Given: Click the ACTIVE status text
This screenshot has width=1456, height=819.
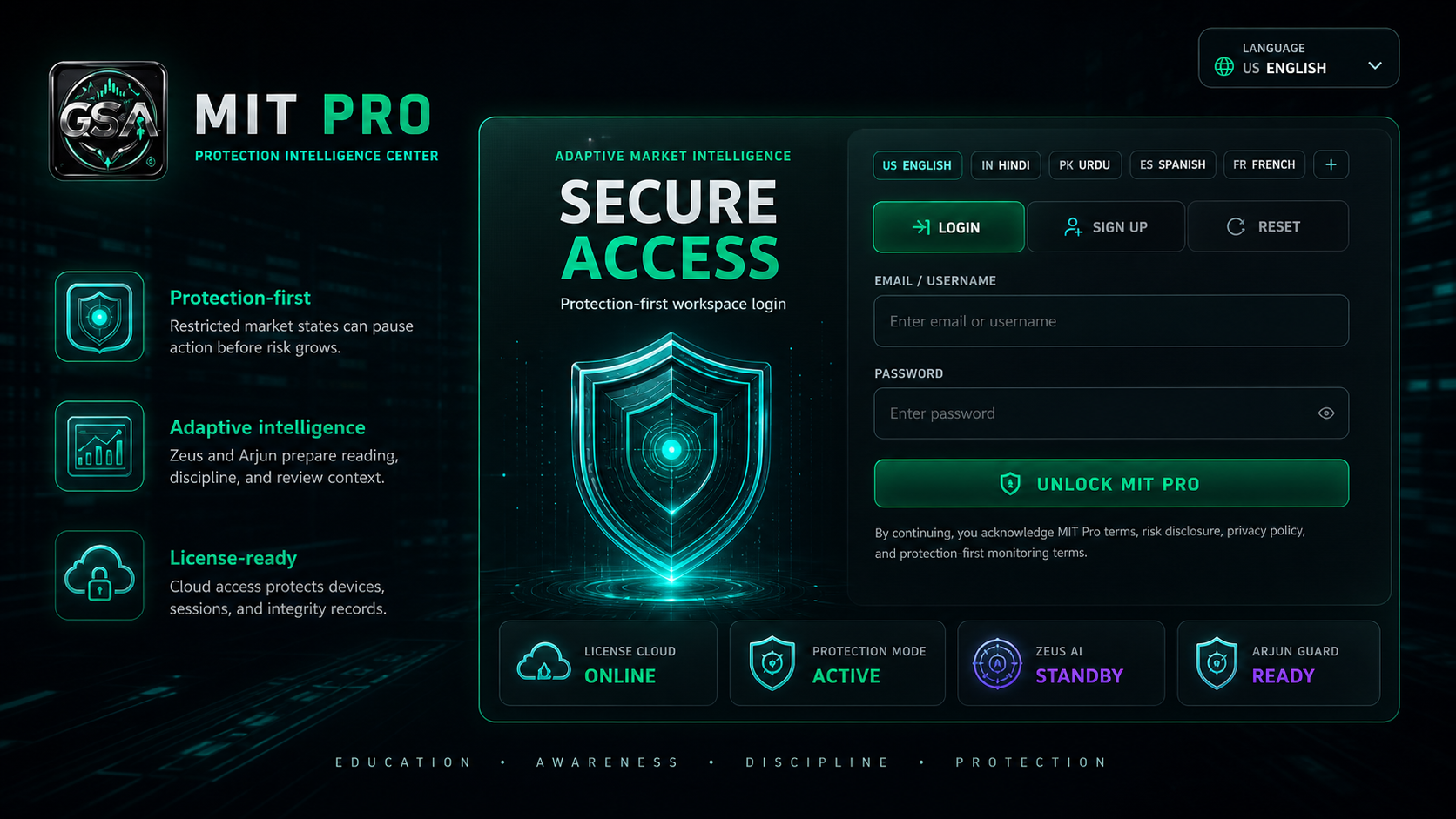Looking at the screenshot, I should coord(846,676).
